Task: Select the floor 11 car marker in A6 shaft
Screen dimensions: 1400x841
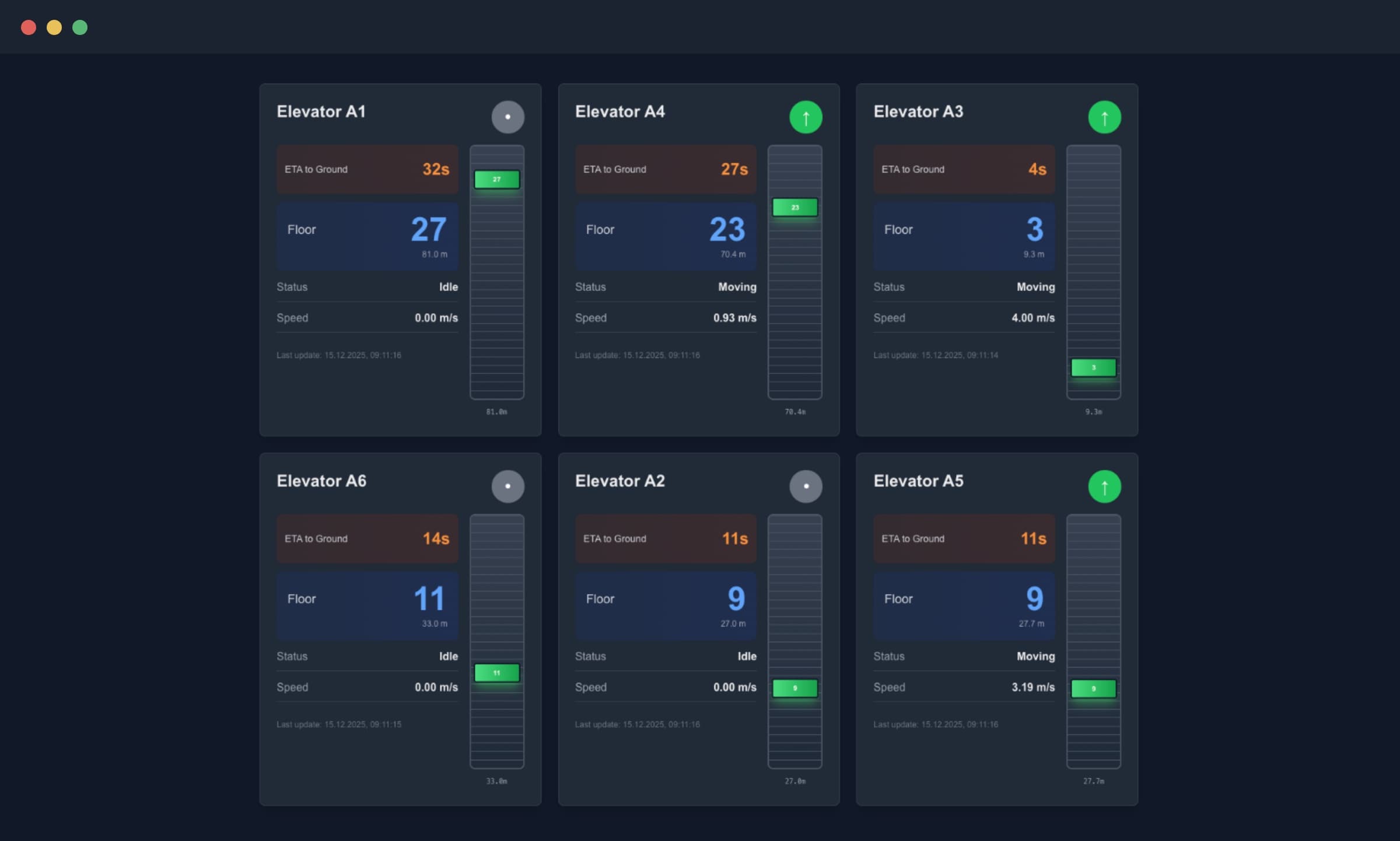Action: (x=496, y=673)
